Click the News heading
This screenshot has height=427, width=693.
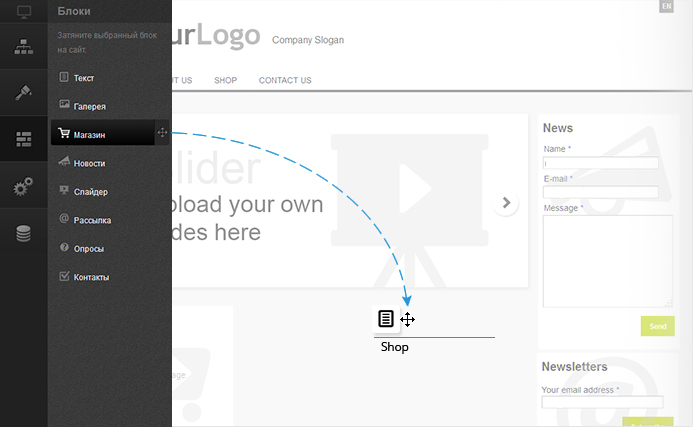pos(558,128)
